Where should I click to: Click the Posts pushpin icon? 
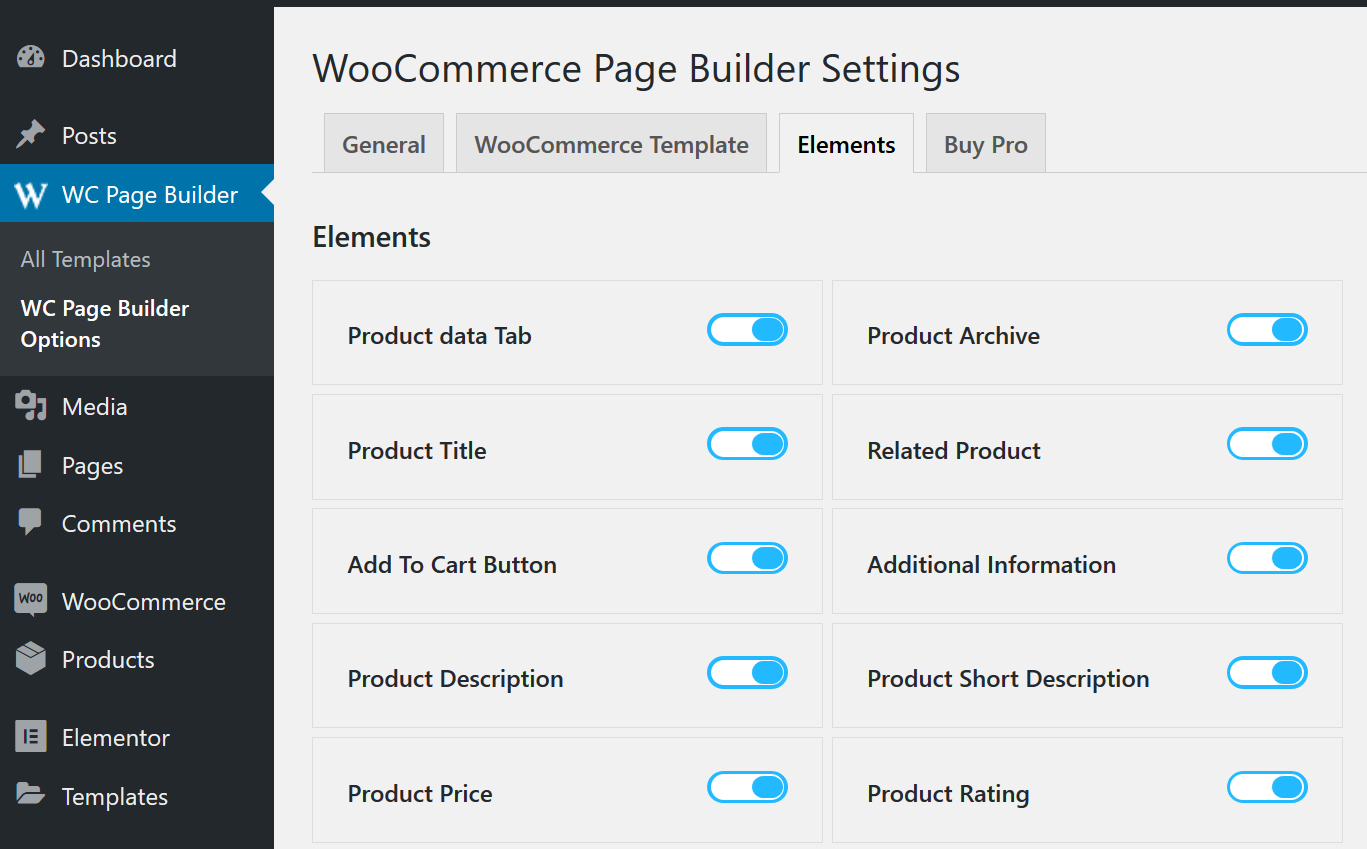click(31, 135)
